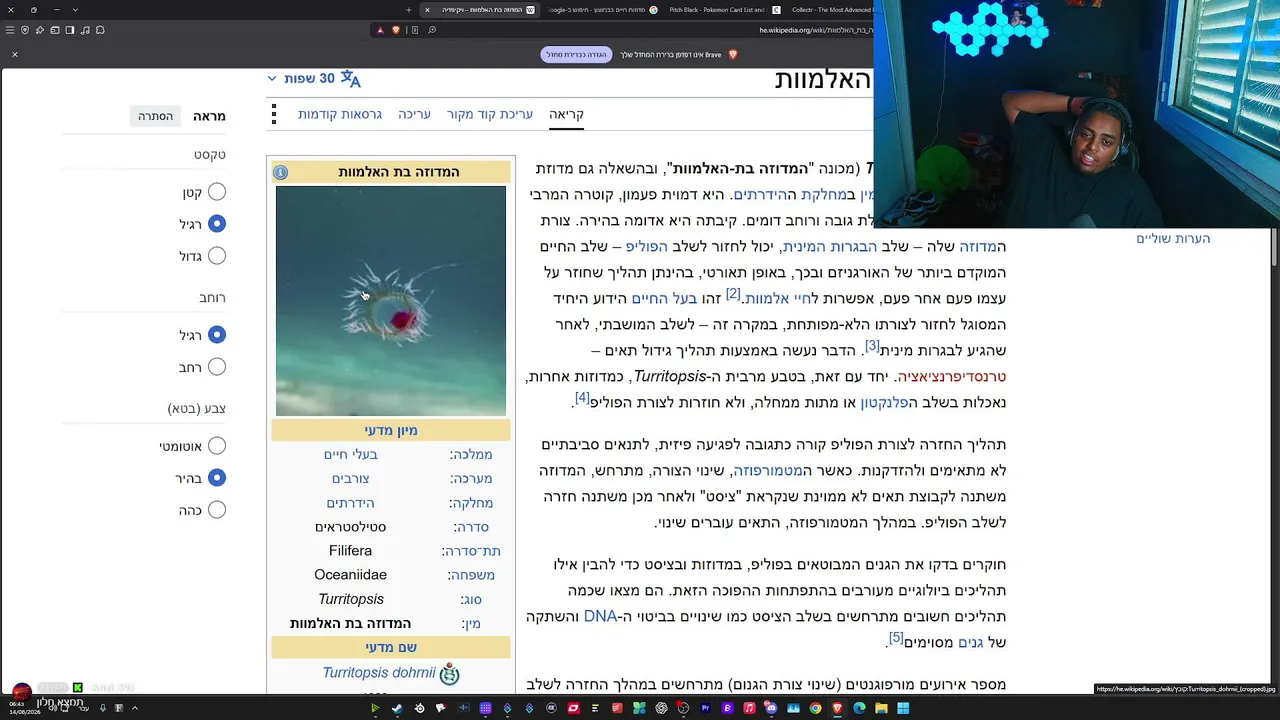Open a new browser tab with plus
Image resolution: width=1280 pixels, height=720 pixels.
pos(408,10)
